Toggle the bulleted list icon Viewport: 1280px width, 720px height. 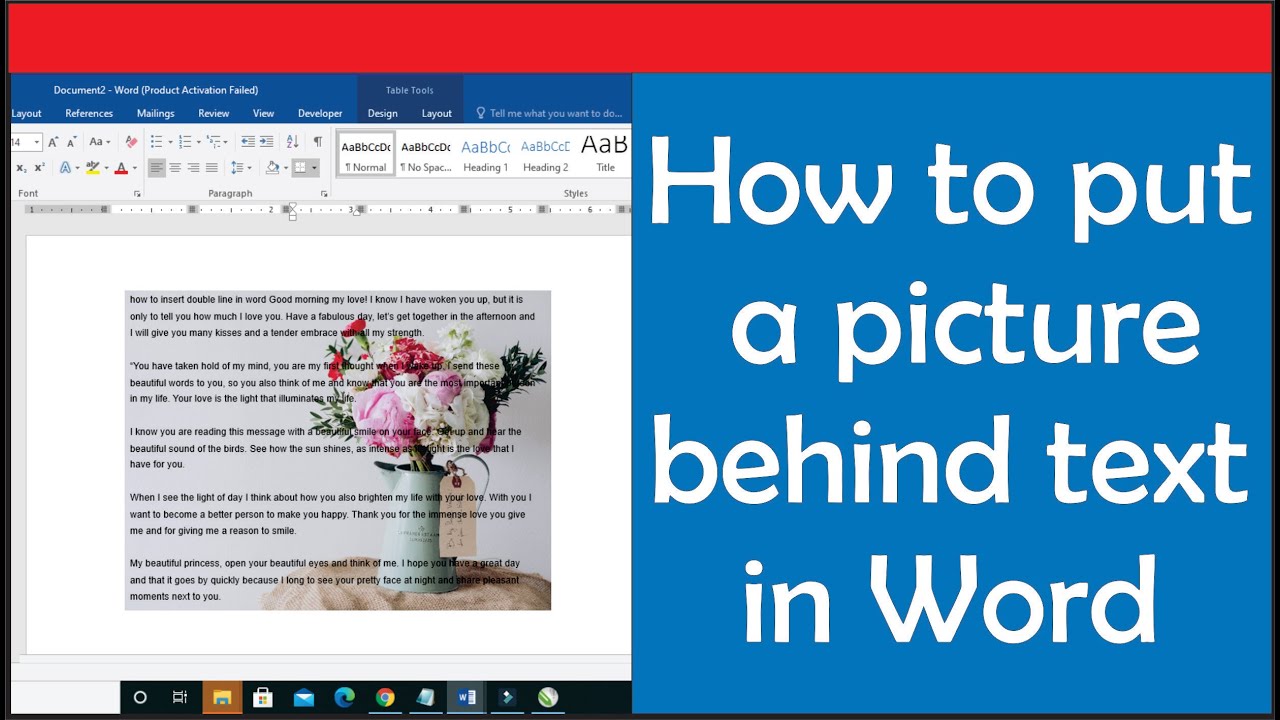[x=157, y=142]
